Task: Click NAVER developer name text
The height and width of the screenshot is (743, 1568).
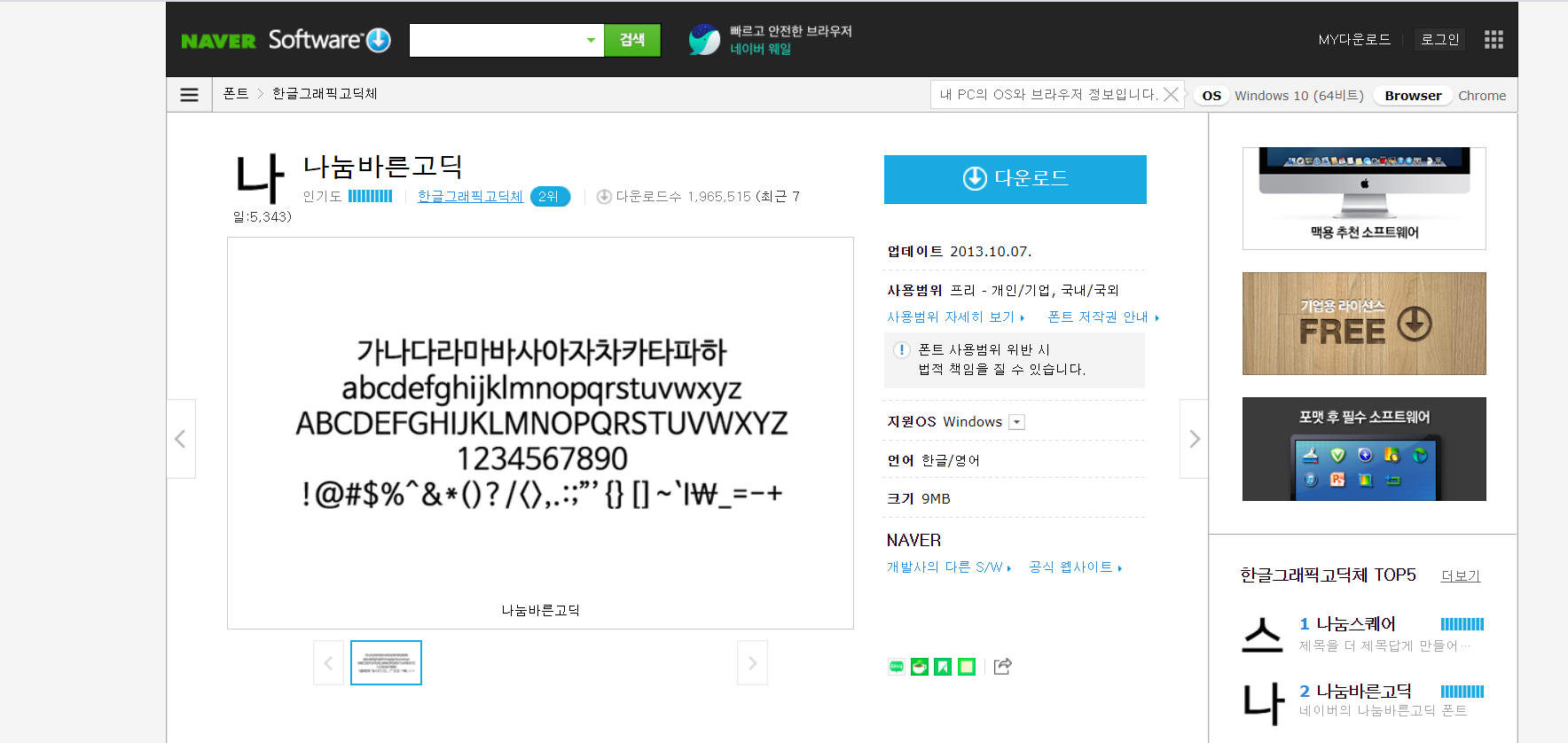Action: coord(913,540)
